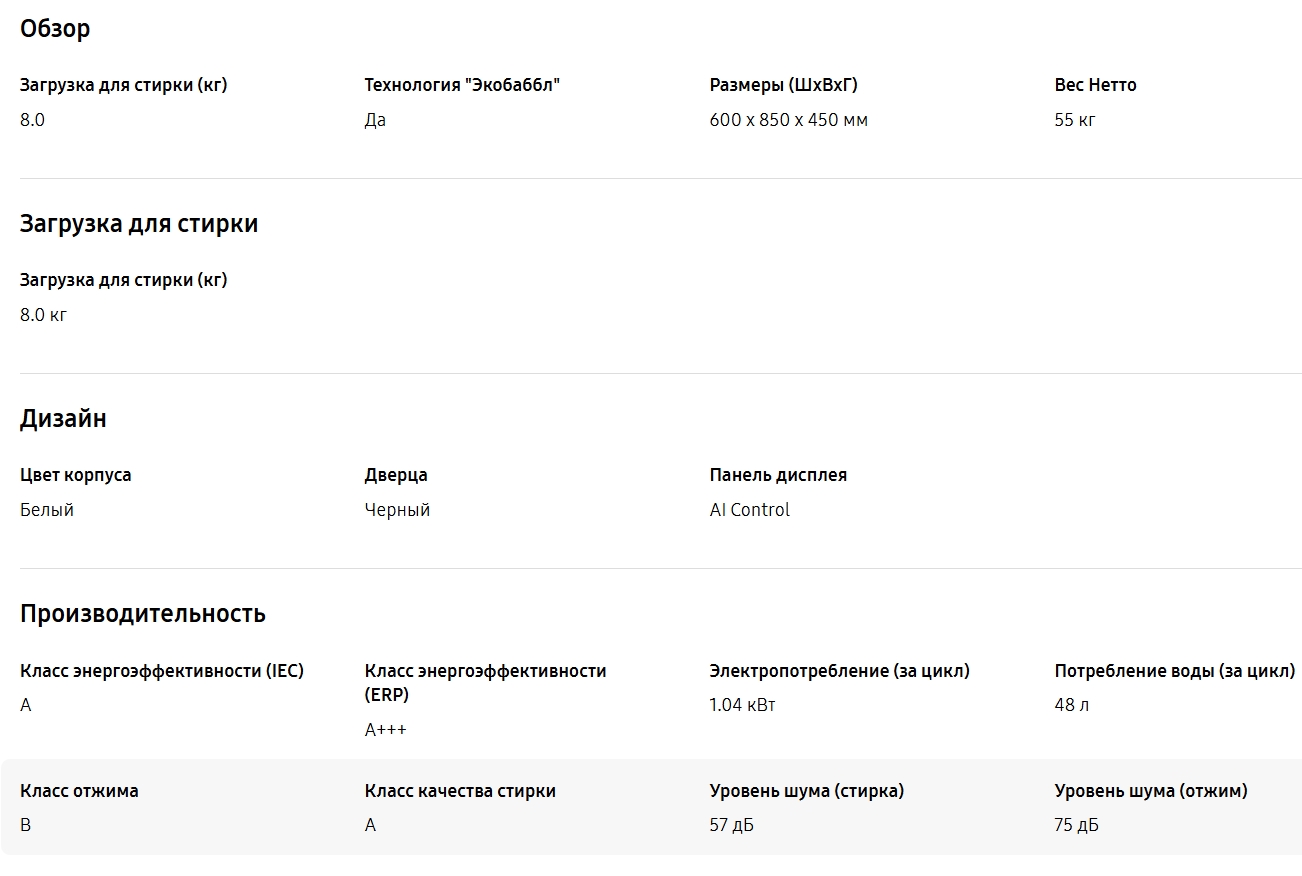Click the "1.04 кВт" power consumption value
The height and width of the screenshot is (876, 1302).
pyautogui.click(x=742, y=705)
